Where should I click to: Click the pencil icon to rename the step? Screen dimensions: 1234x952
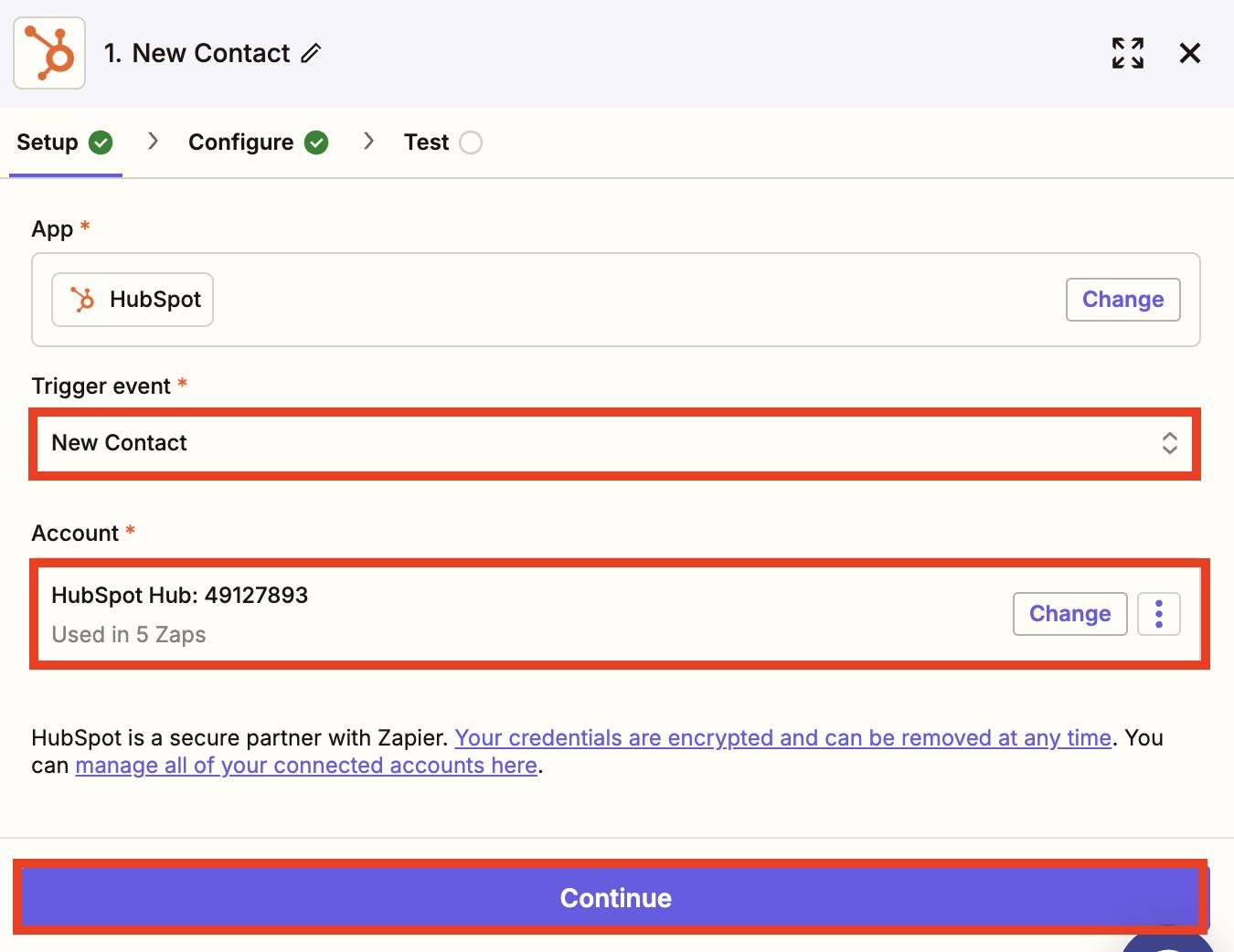313,54
